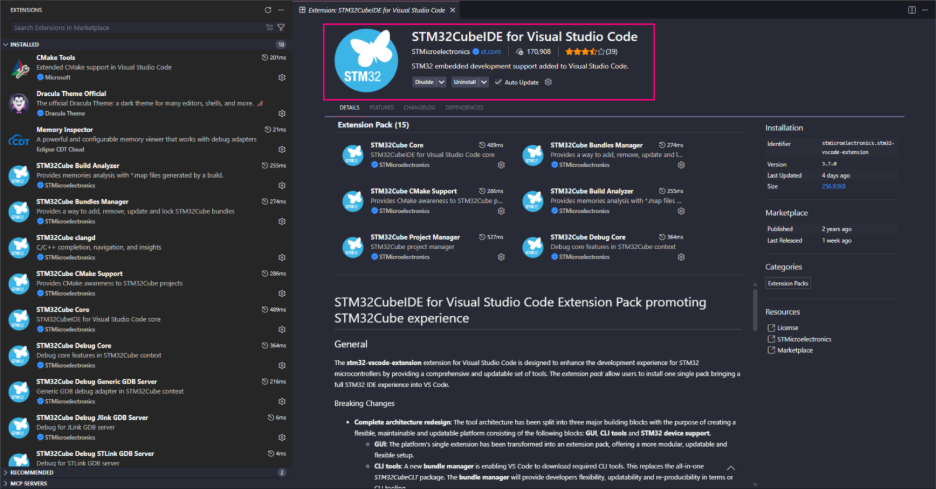Open manage gear for Dracula Theme Official

(282, 113)
